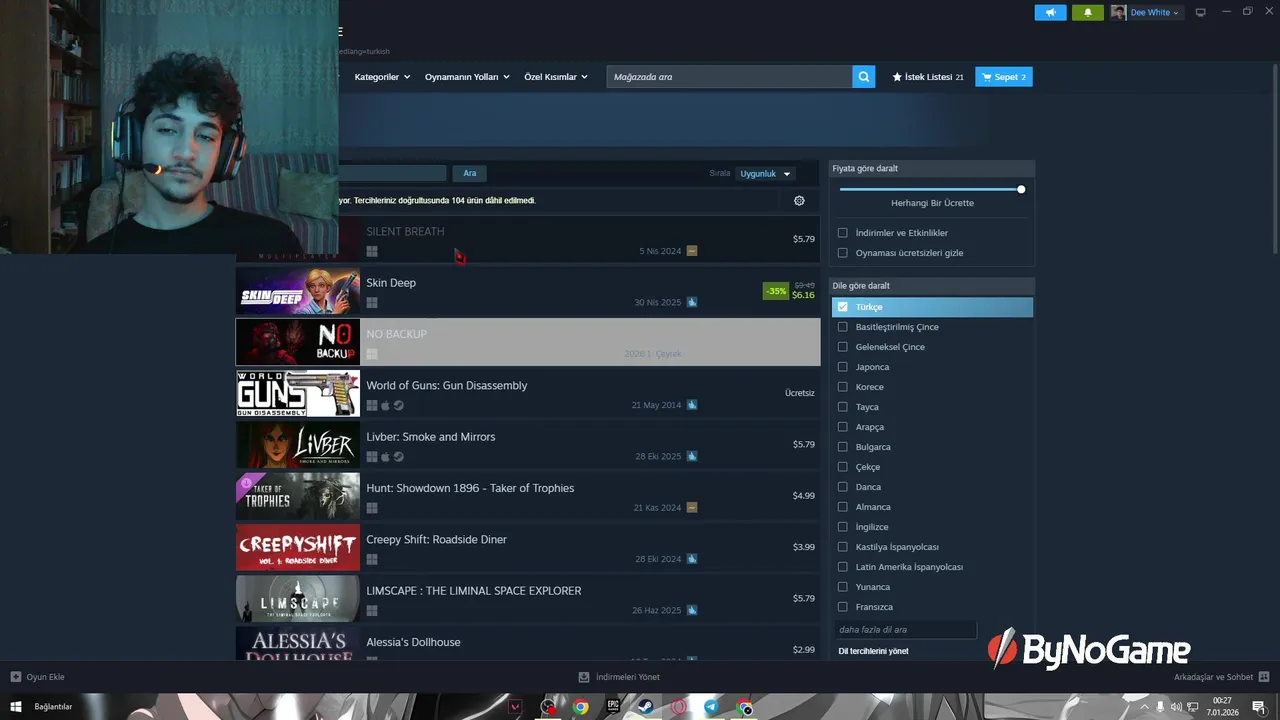Open Creepy Shift: Roadside Diner title

[x=436, y=540]
